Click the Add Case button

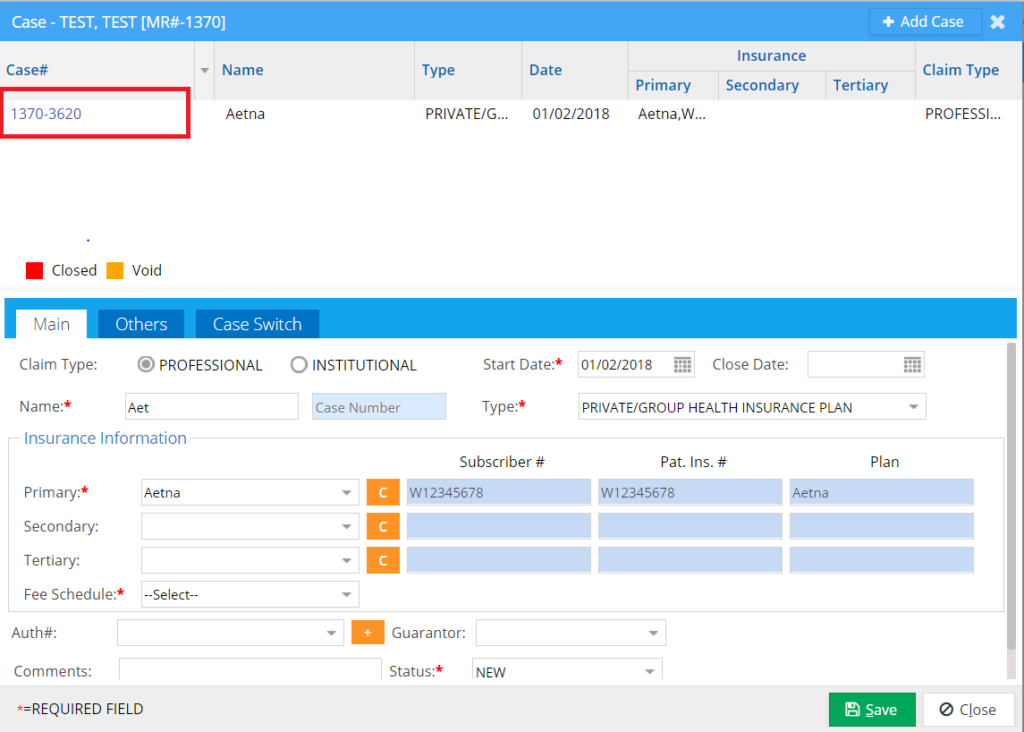[x=923, y=22]
